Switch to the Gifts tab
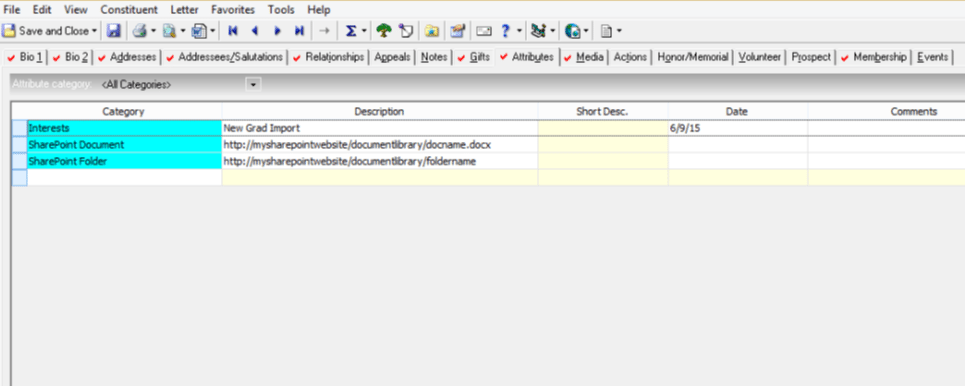This screenshot has width=965, height=386. point(473,57)
